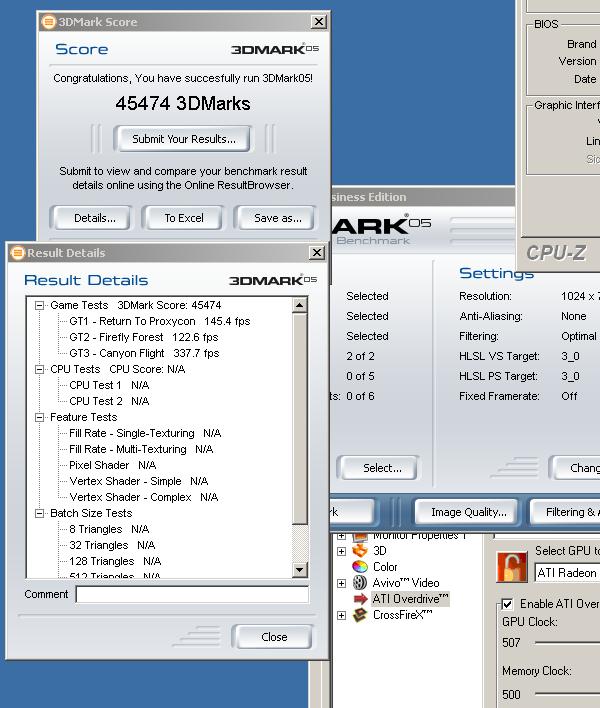Image resolution: width=600 pixels, height=708 pixels.
Task: Click the CrossFireX icon in Catalyst tree
Action: click(x=360, y=615)
